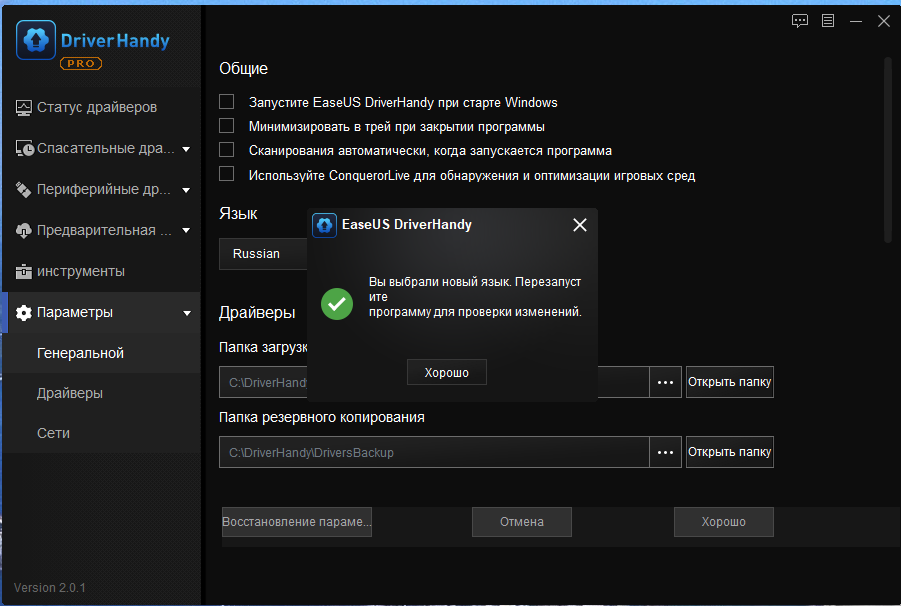This screenshot has height=606, width=901.
Task: Click Открыть папку for backup folder
Action: coord(730,452)
